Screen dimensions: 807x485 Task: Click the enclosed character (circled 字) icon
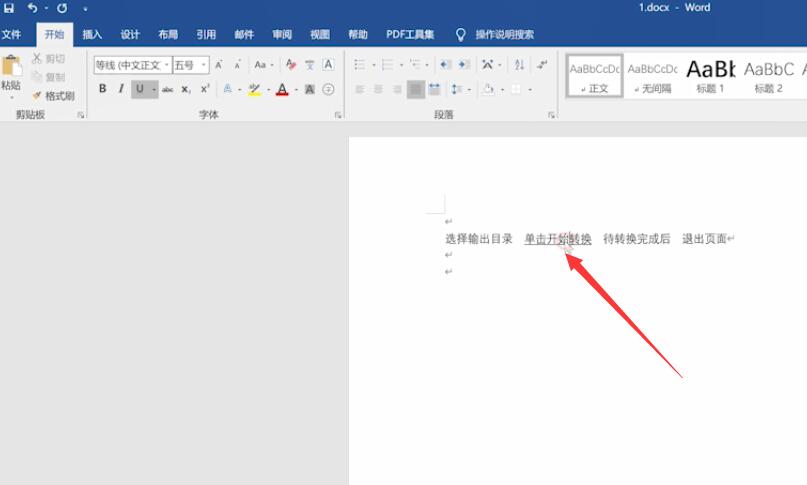tap(328, 90)
